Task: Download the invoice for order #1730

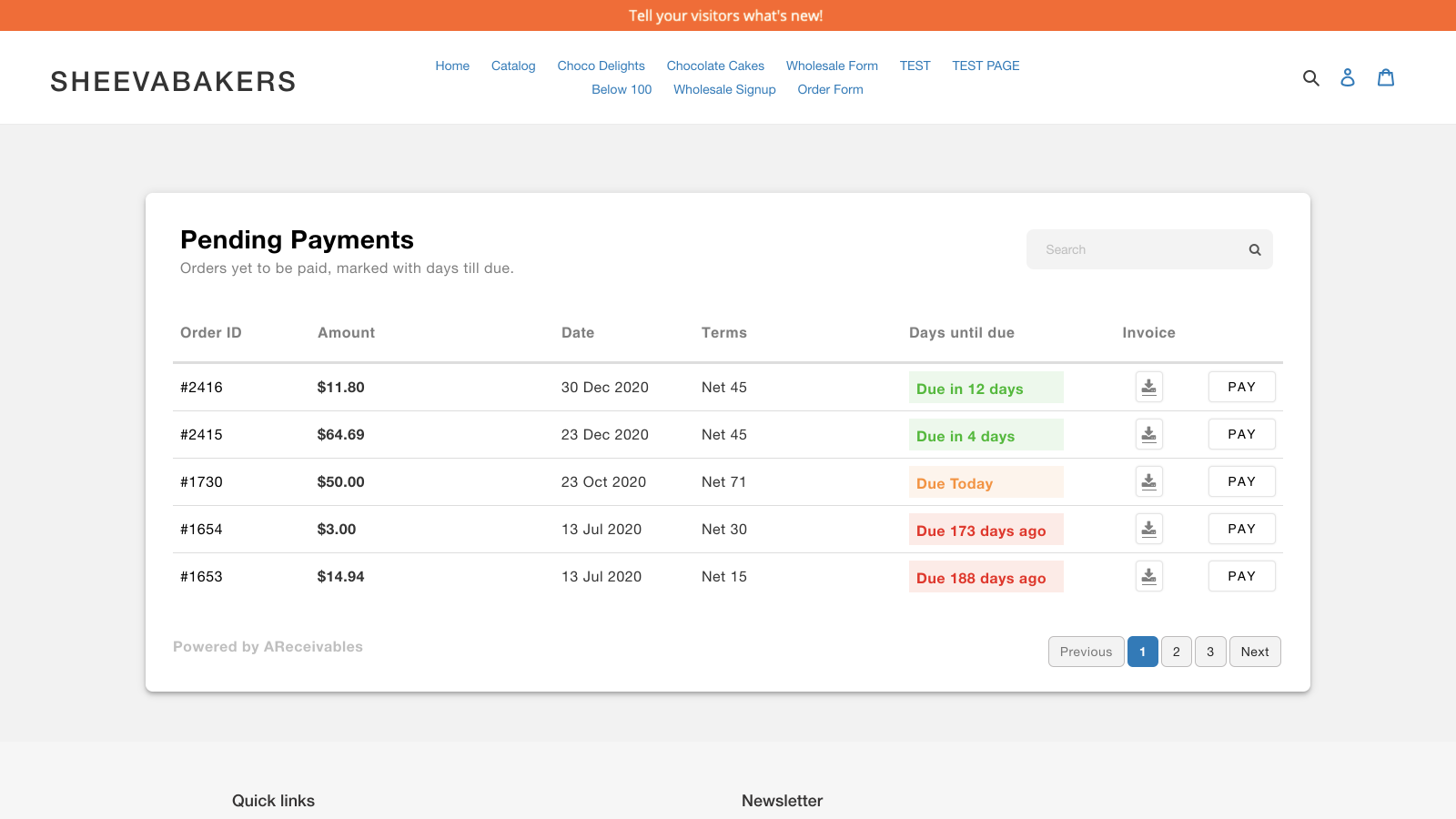Action: (1148, 480)
